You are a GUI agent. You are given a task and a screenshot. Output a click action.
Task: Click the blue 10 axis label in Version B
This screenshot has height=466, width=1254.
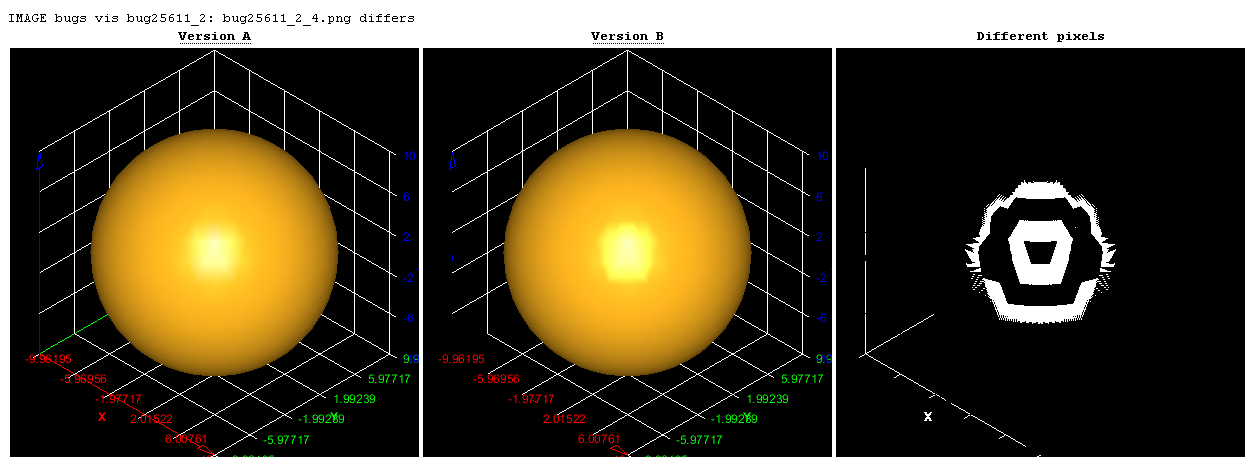coord(823,157)
